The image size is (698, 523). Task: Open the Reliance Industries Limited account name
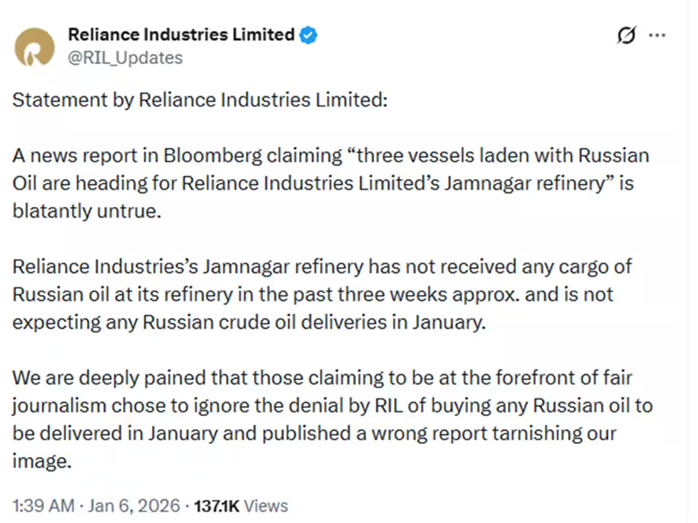pyautogui.click(x=180, y=35)
